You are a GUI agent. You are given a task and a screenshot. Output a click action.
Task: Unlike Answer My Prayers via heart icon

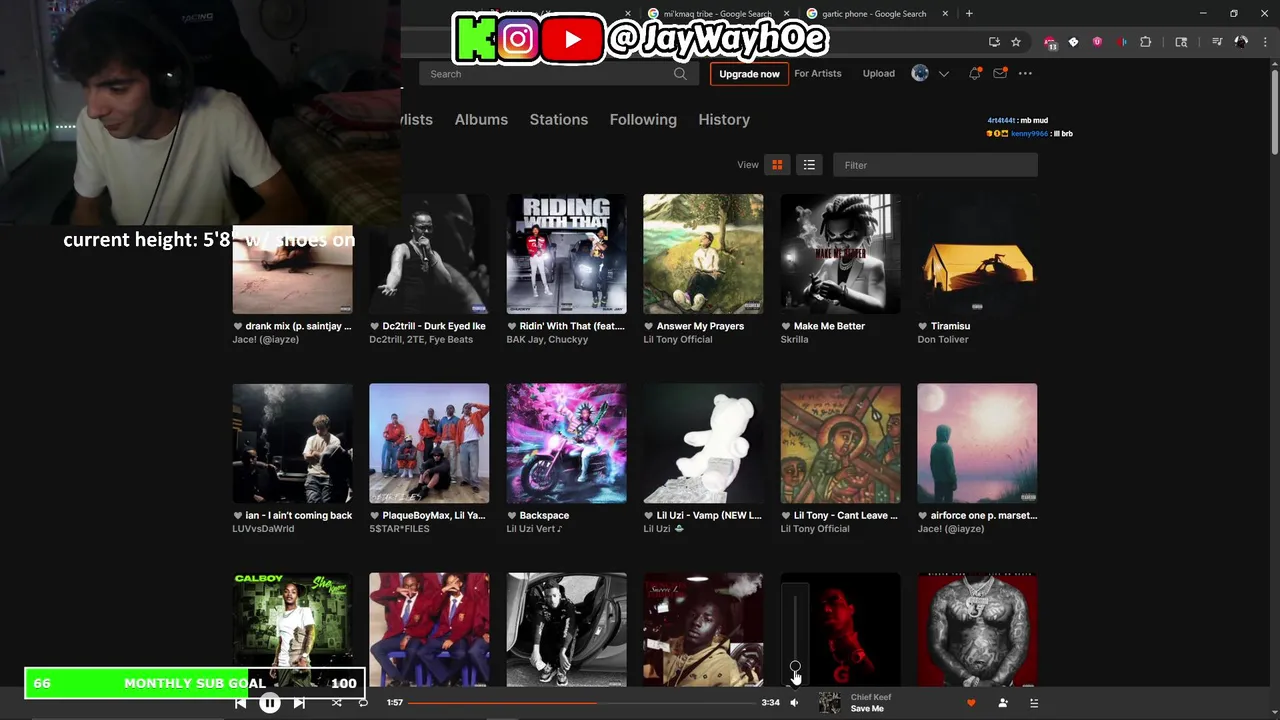point(649,326)
